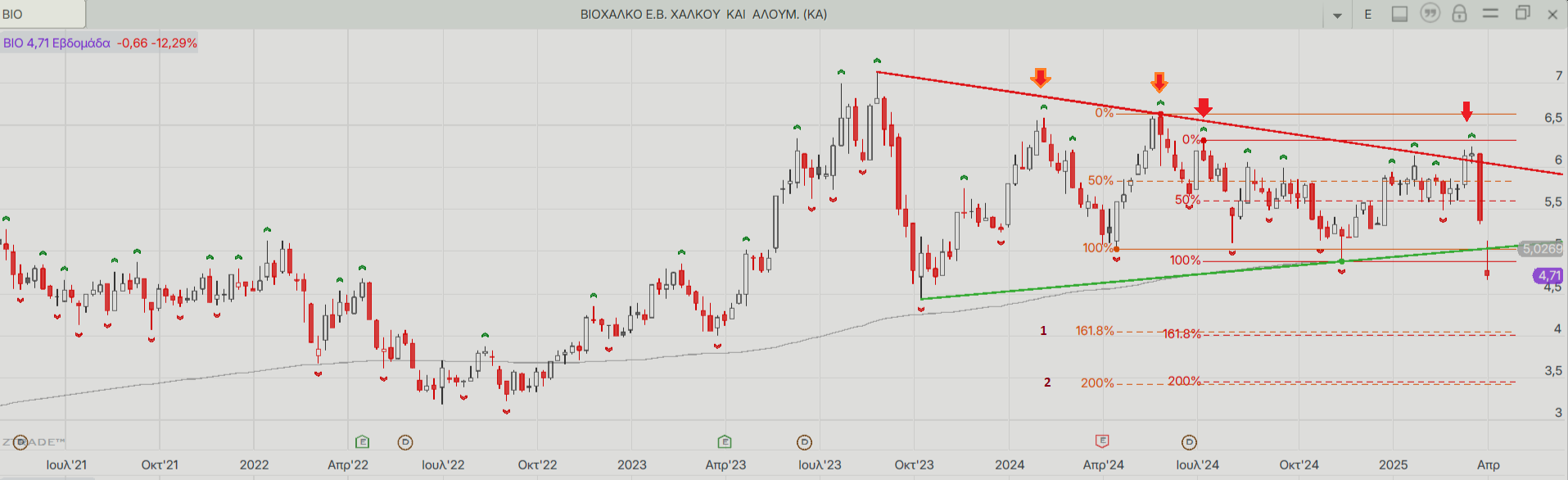The image size is (1568, 480).
Task: Click the 5,0269 price label on axis
Action: [1542, 249]
